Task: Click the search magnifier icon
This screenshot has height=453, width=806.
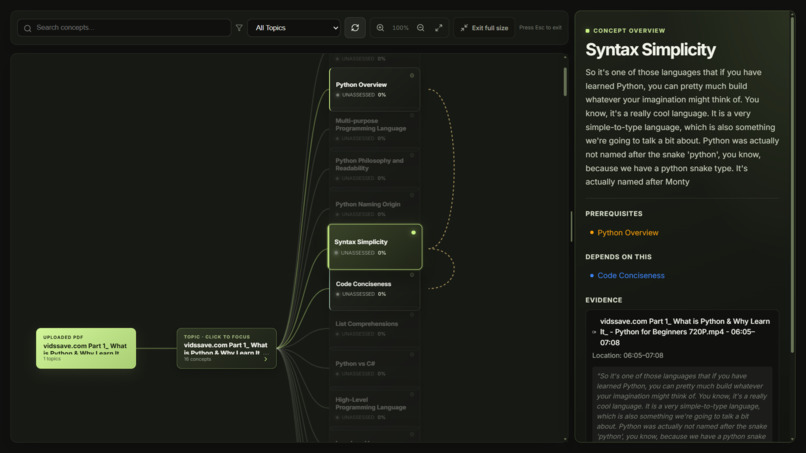Action: (28, 28)
